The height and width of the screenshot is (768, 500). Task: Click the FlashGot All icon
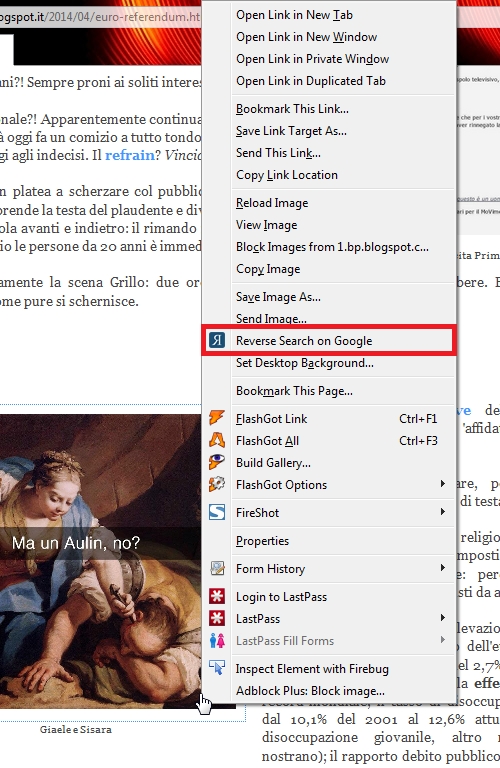pyautogui.click(x=217, y=440)
